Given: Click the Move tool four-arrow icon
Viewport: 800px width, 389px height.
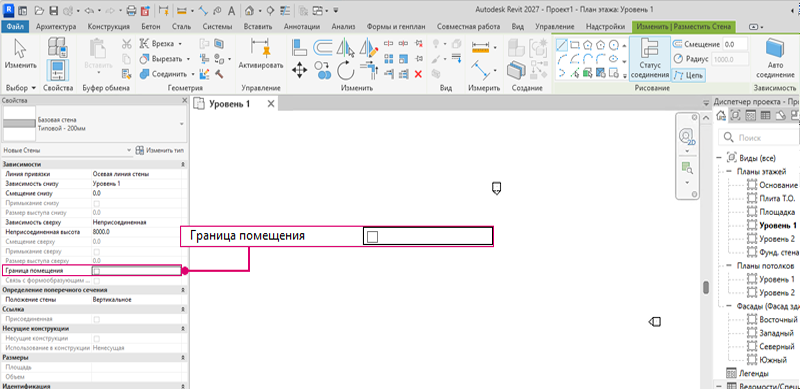Looking at the screenshot, I should point(300,70).
